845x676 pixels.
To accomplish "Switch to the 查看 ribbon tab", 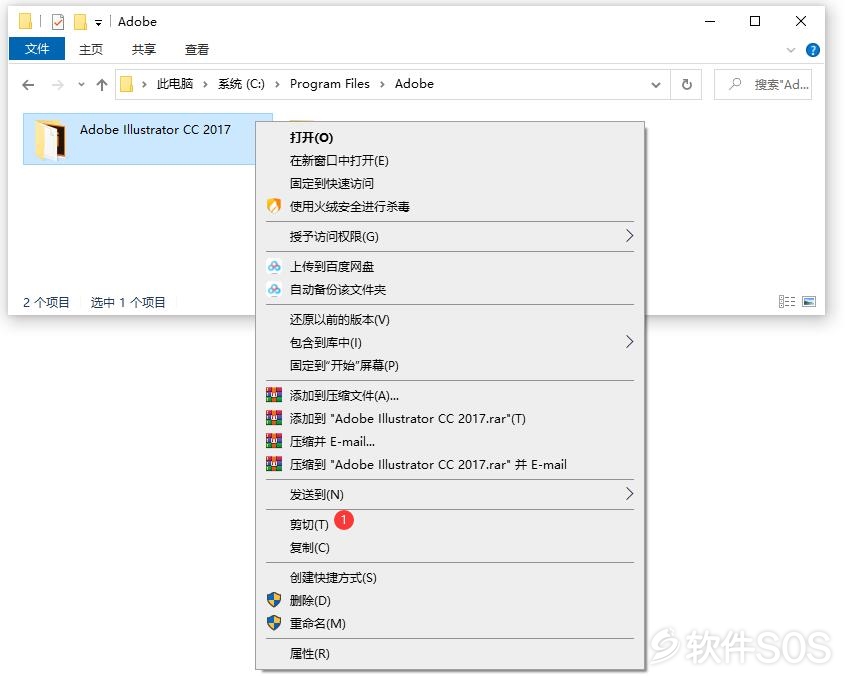I will [x=197, y=50].
